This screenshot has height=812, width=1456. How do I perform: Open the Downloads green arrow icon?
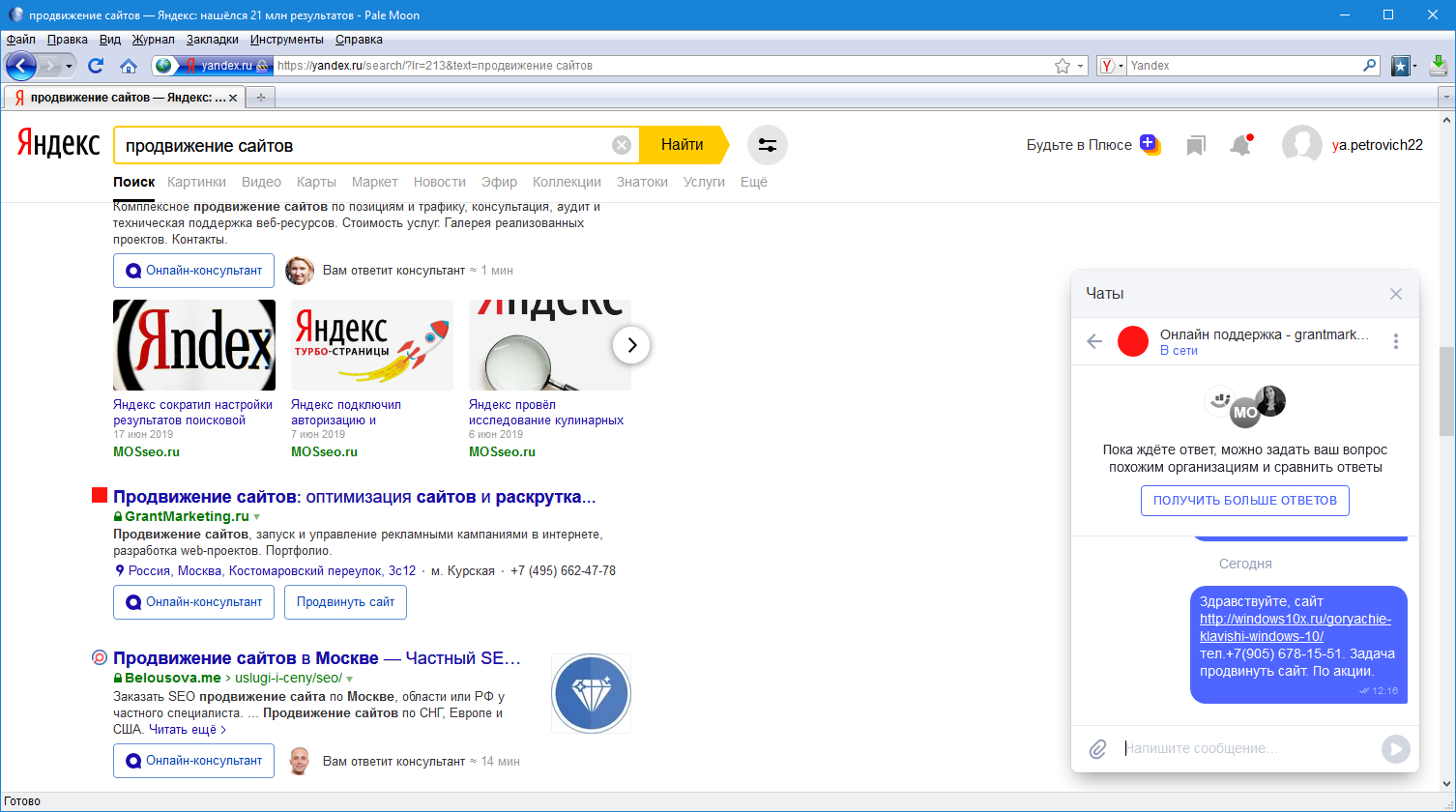(1438, 66)
